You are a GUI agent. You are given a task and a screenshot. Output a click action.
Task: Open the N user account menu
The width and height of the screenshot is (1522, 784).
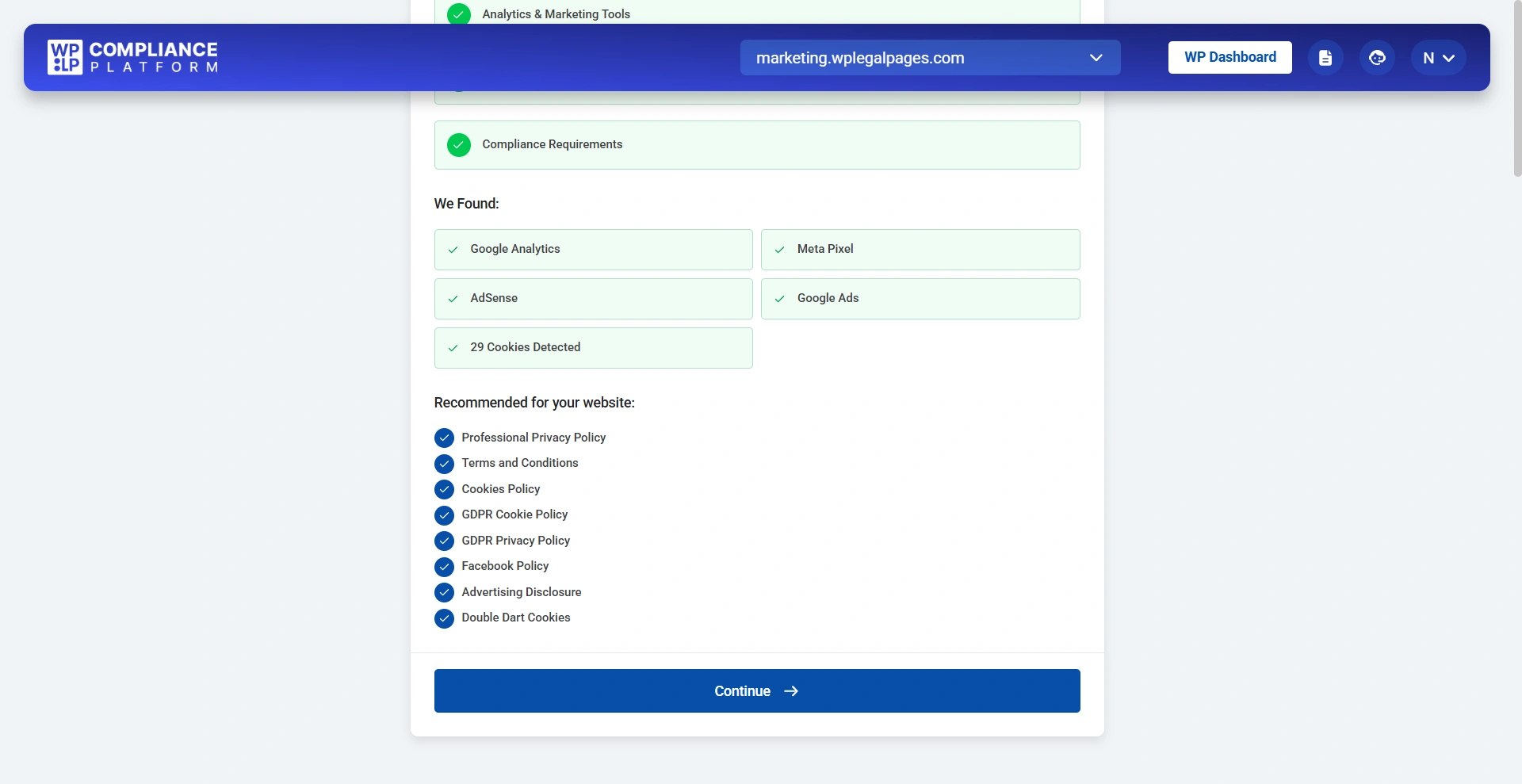point(1438,58)
